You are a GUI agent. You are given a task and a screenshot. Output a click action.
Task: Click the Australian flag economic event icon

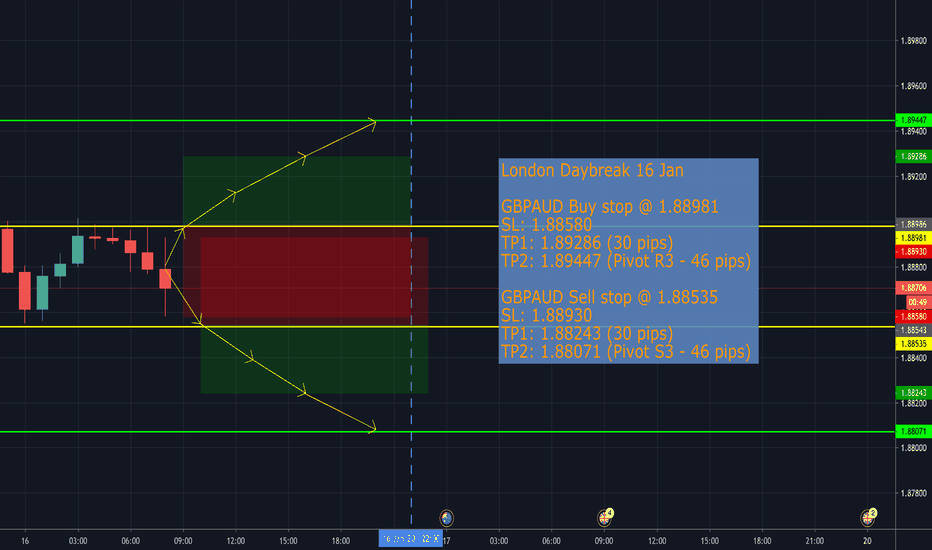(x=446, y=517)
